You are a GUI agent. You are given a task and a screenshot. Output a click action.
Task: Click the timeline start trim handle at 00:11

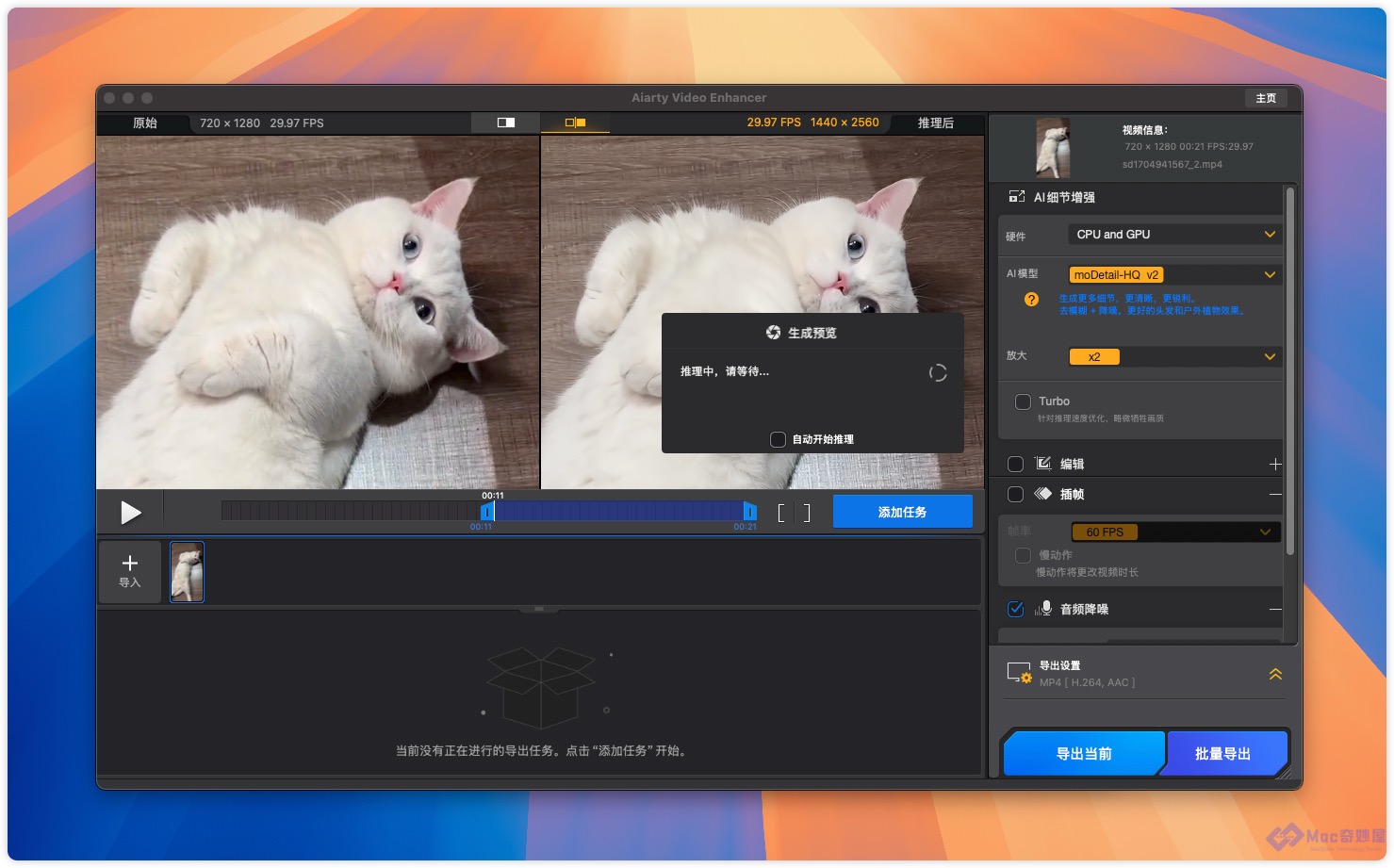(x=487, y=511)
